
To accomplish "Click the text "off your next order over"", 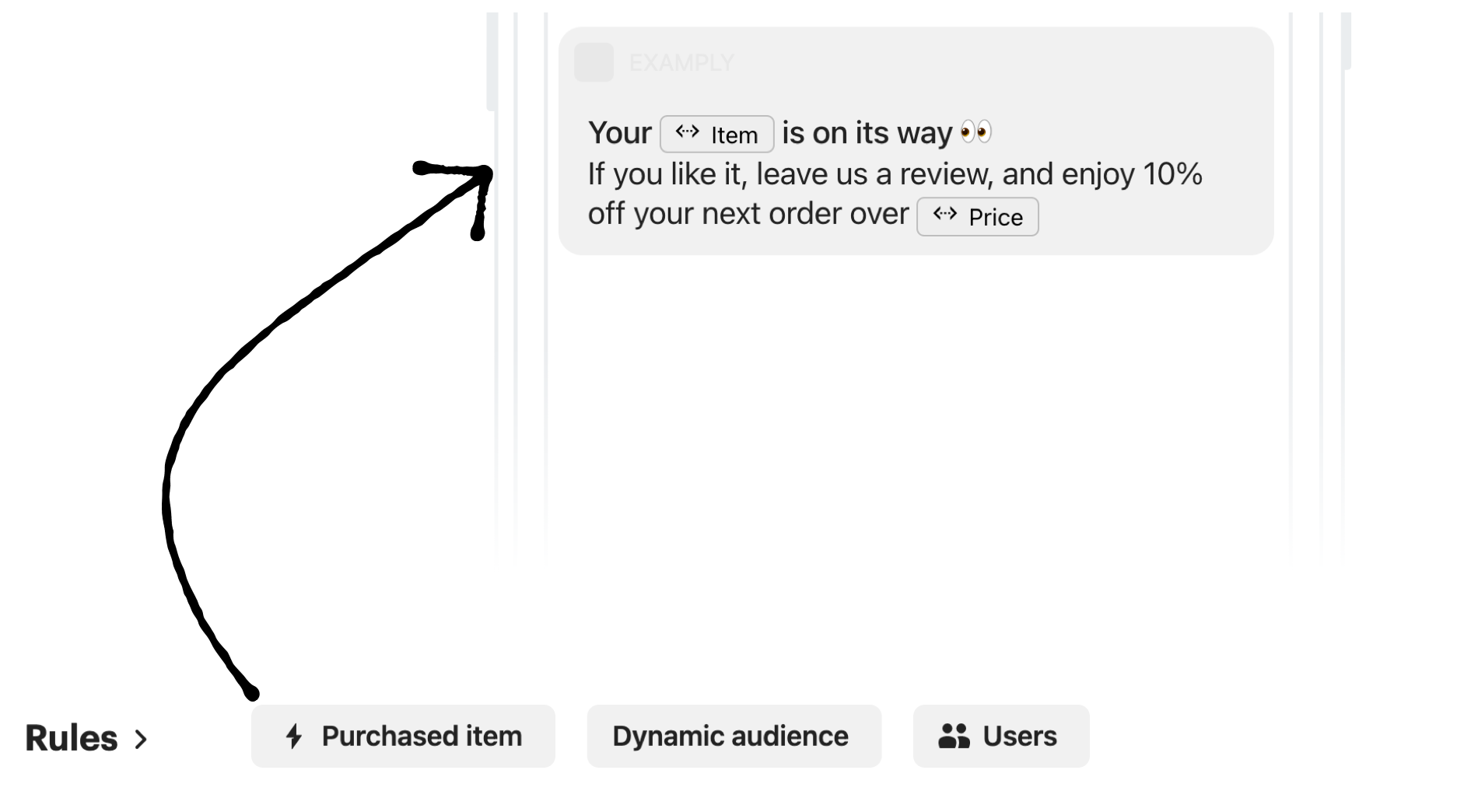I will click(x=748, y=214).
